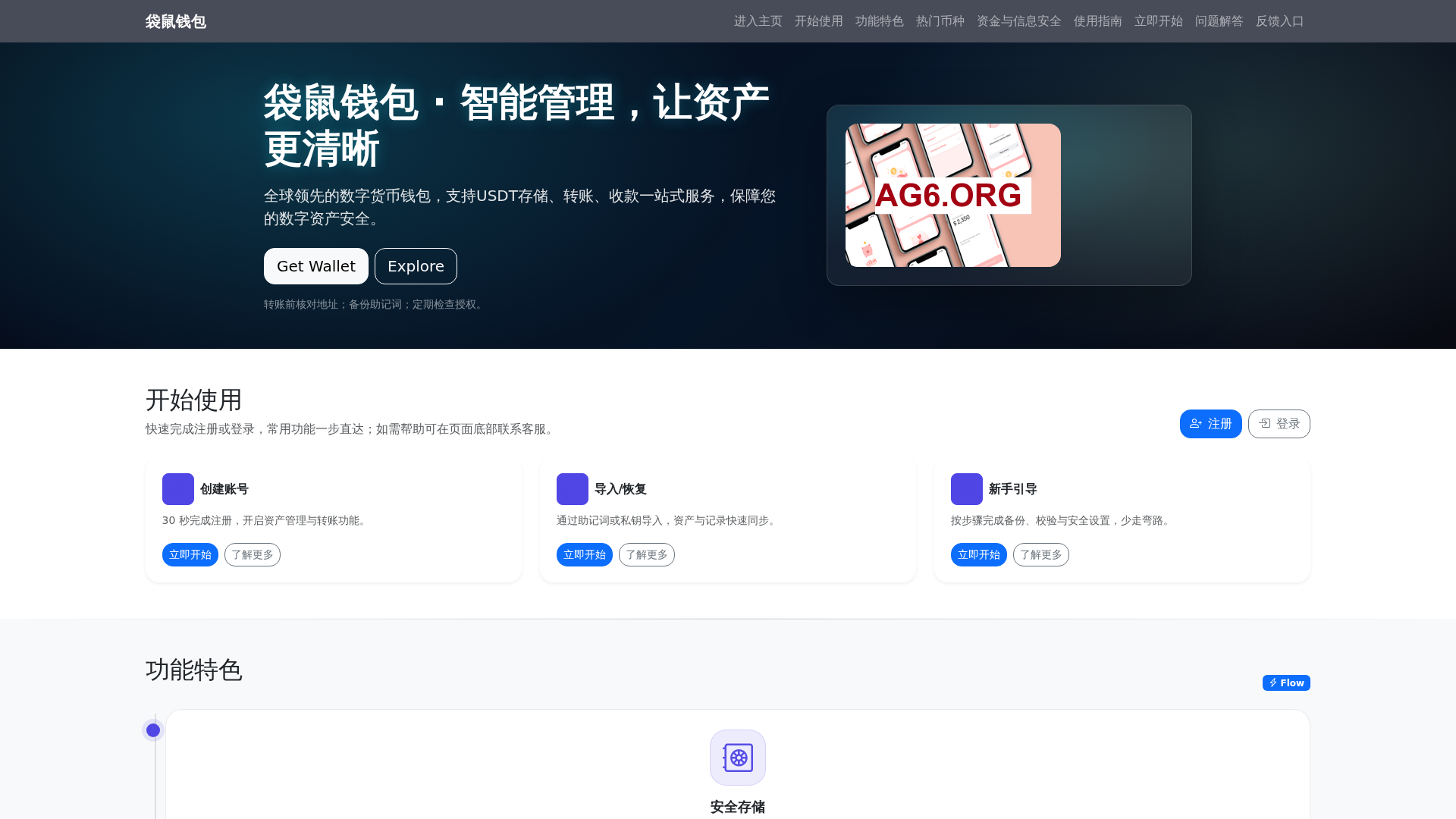This screenshot has height=819, width=1456.
Task: Click 立即开始 in the top navigation
Action: (x=1158, y=21)
